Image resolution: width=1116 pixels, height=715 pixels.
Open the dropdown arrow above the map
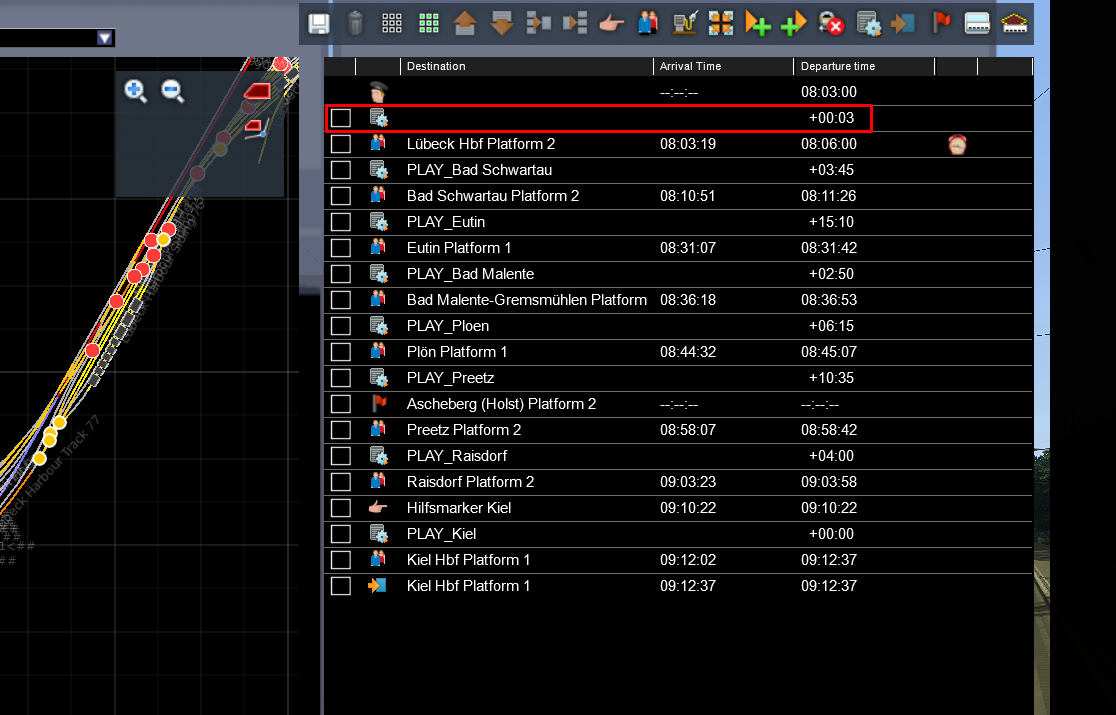click(105, 38)
